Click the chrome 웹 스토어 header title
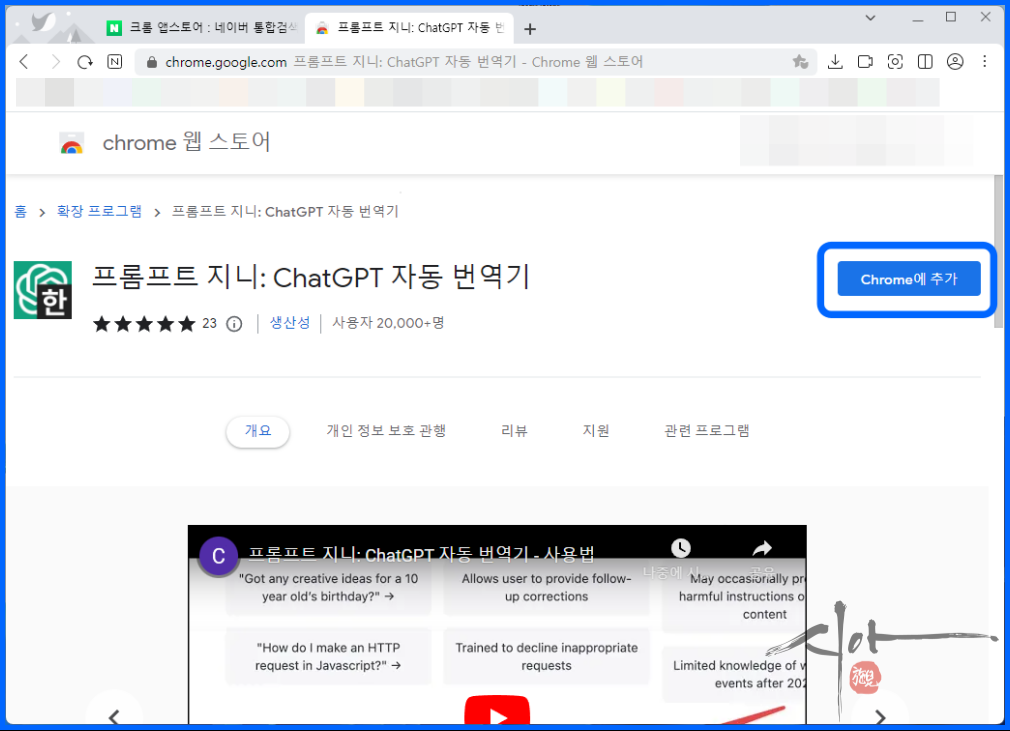Viewport: 1010px width, 731px height. coord(187,142)
